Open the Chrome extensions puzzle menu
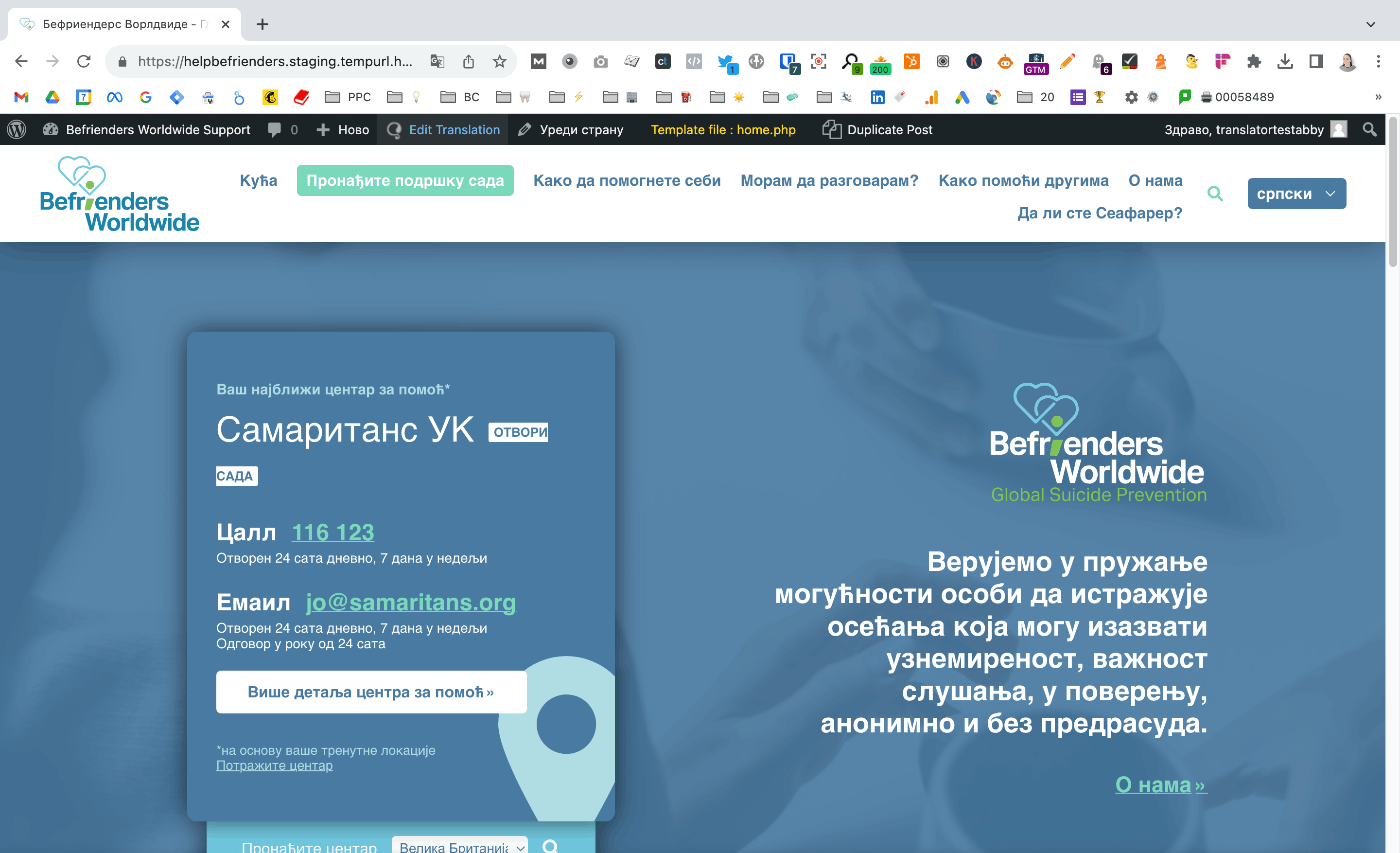The image size is (1400, 853). [x=1253, y=61]
